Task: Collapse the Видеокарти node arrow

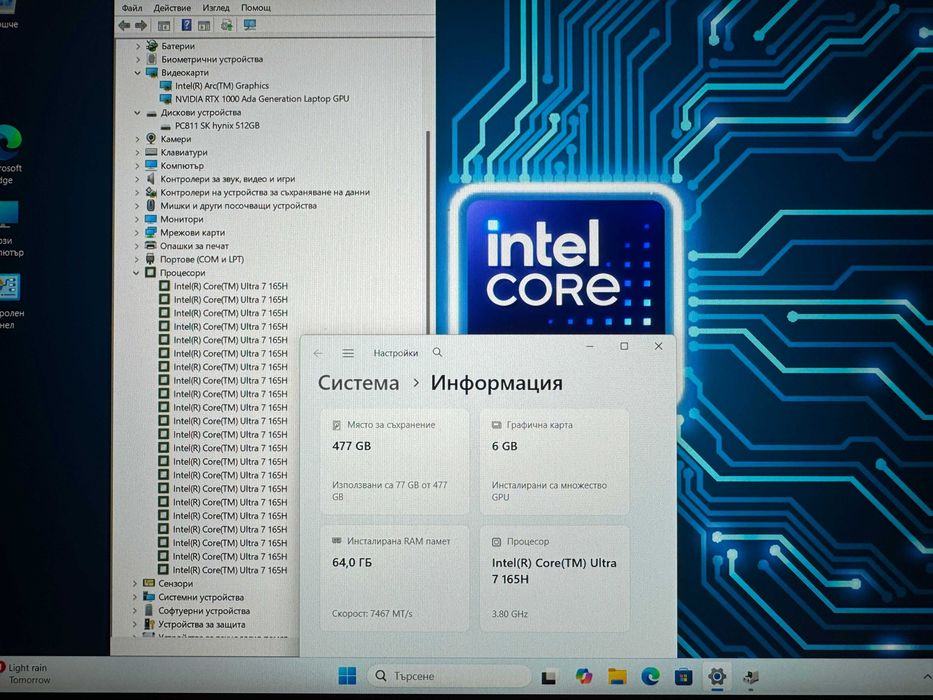Action: click(137, 73)
